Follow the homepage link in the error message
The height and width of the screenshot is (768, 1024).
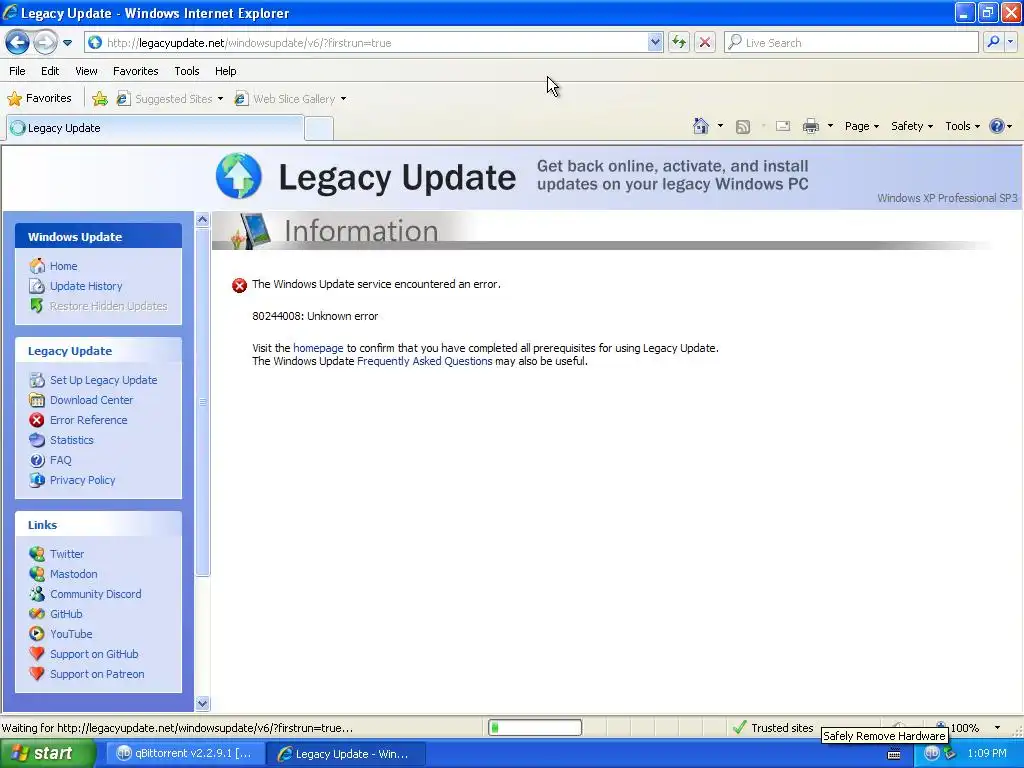click(x=318, y=348)
